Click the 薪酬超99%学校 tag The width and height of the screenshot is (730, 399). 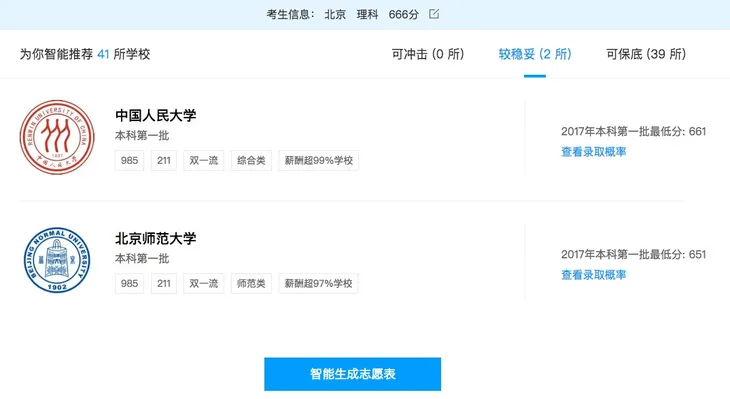(x=319, y=161)
